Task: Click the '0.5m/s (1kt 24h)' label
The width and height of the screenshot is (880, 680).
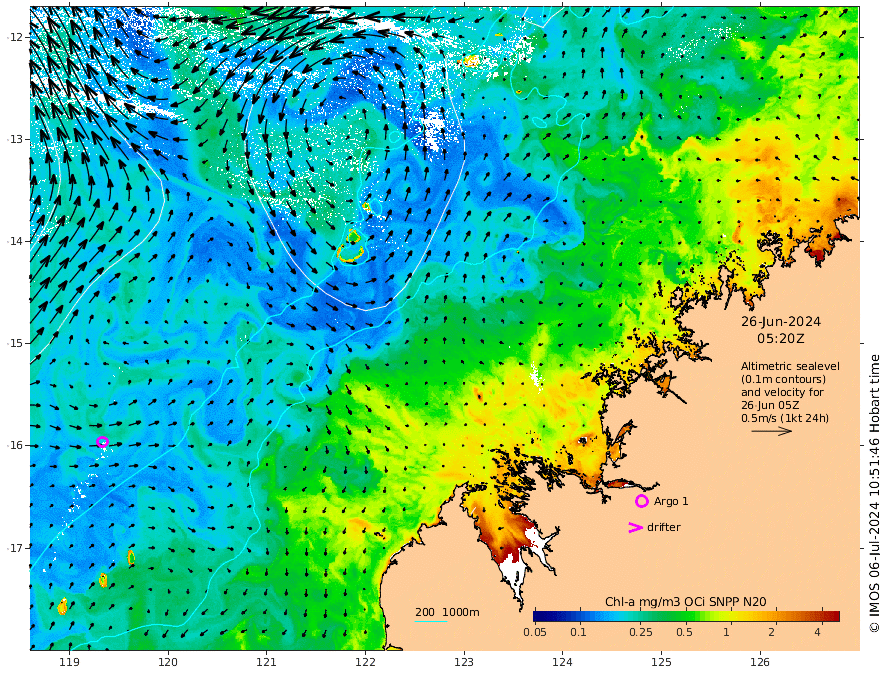Action: (785, 418)
